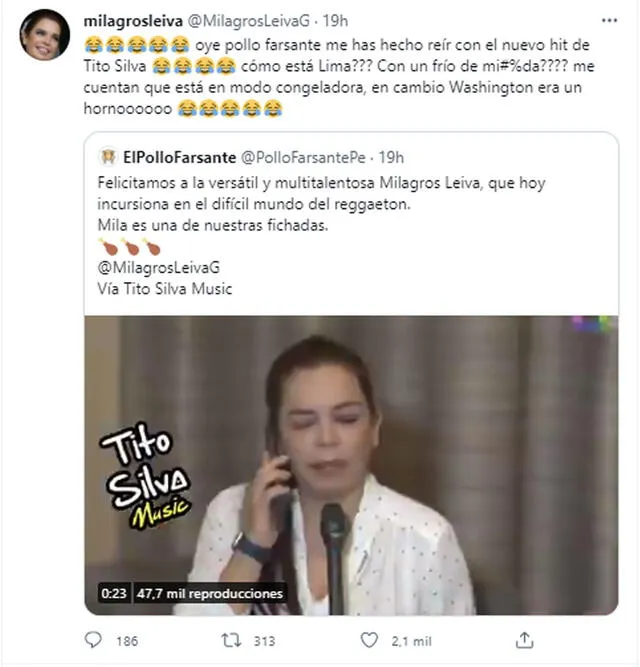Open the three-dot more options menu
The width and height of the screenshot is (640, 667).
pyautogui.click(x=609, y=20)
